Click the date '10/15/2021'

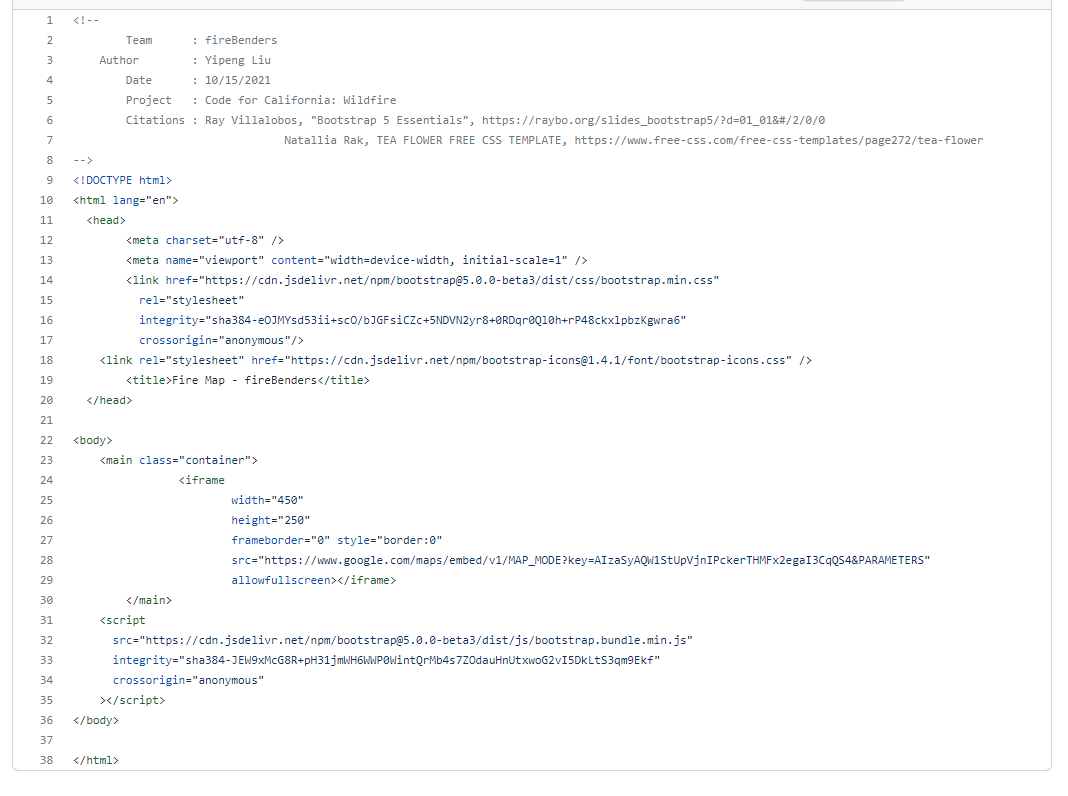[x=238, y=80]
